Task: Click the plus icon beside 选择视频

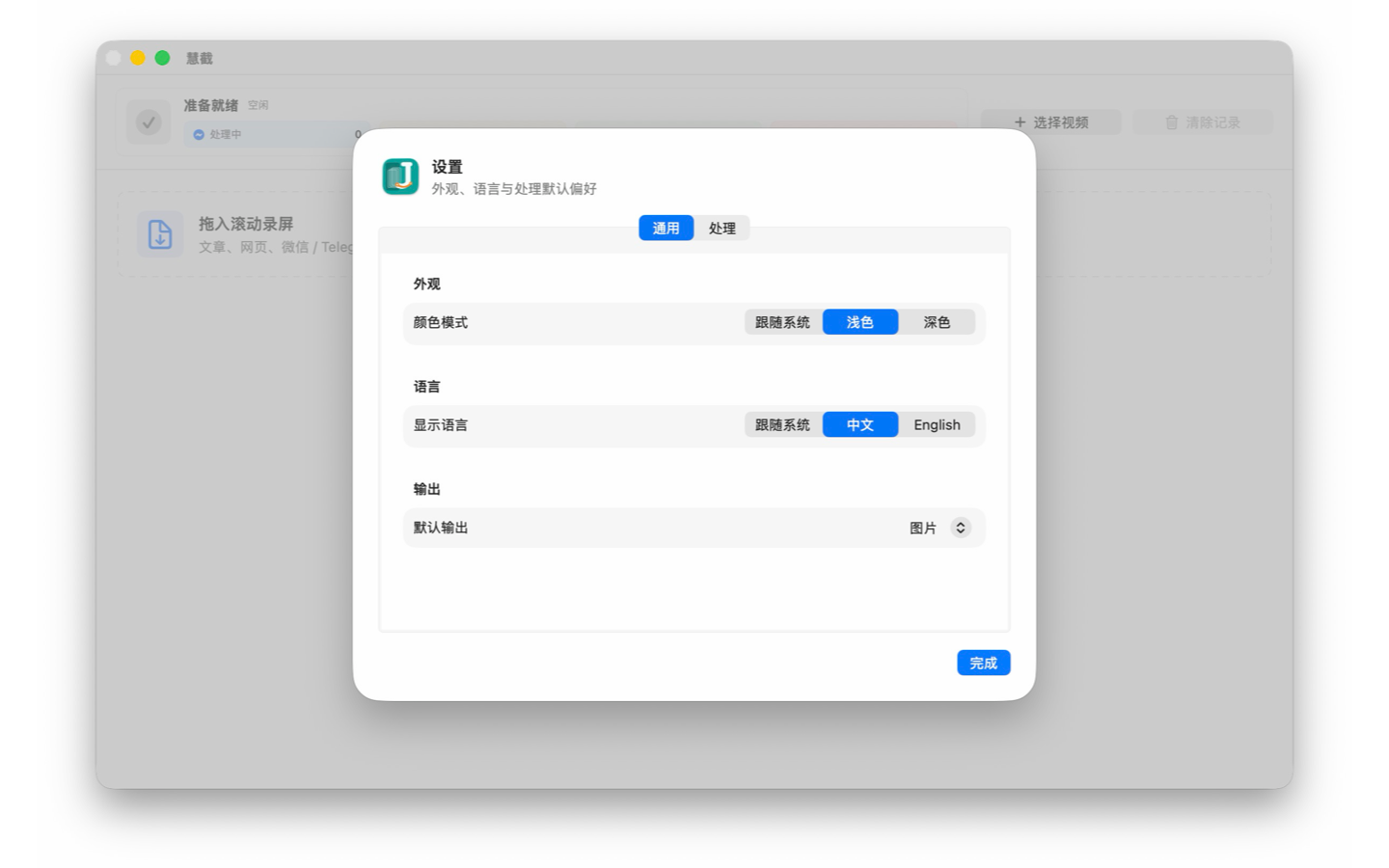Action: [x=1020, y=122]
